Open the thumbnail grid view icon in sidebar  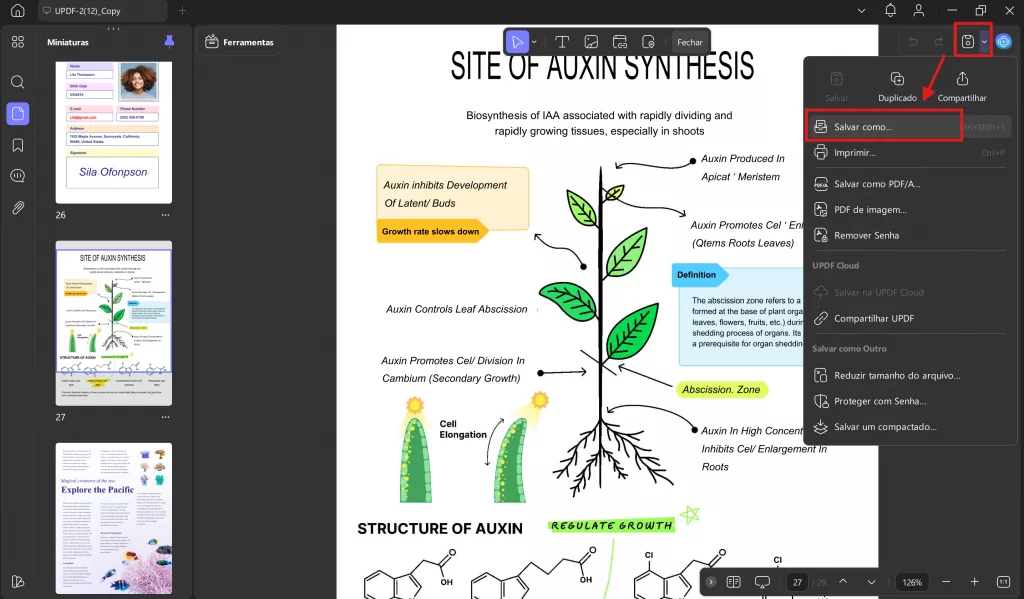coord(18,42)
